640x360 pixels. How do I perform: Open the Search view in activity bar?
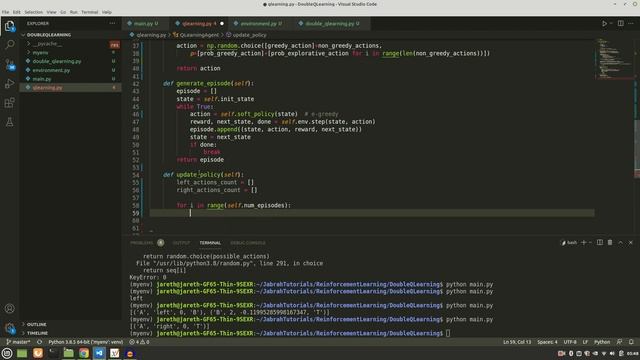pyautogui.click(x=9, y=44)
